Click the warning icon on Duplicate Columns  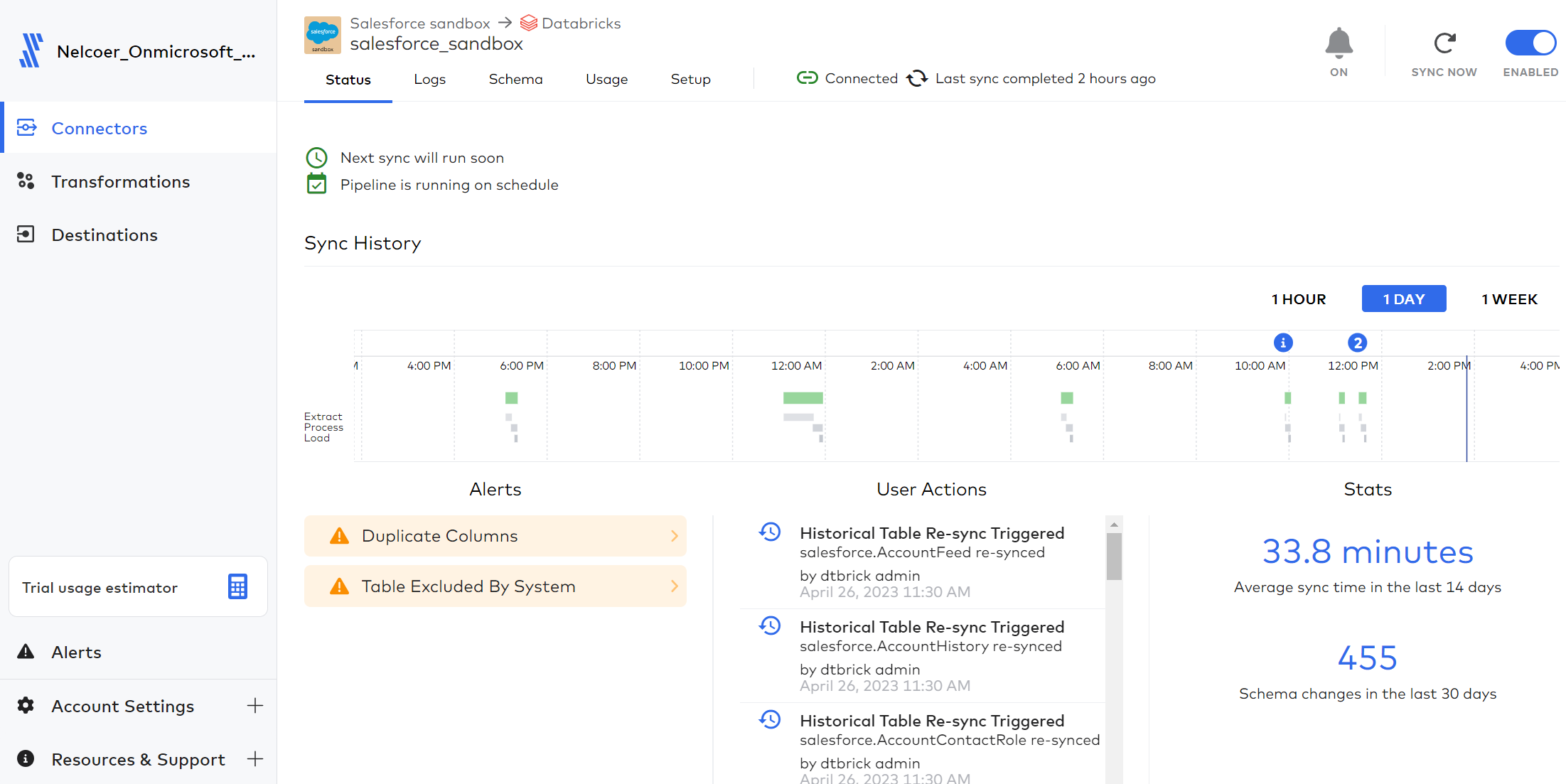tap(340, 536)
